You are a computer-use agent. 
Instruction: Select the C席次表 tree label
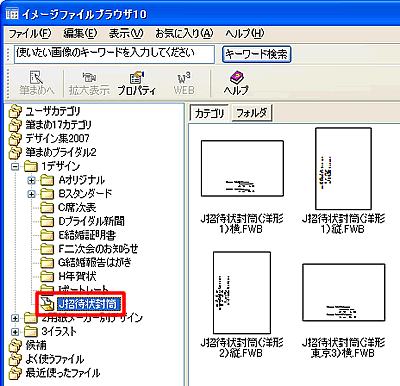coord(77,207)
